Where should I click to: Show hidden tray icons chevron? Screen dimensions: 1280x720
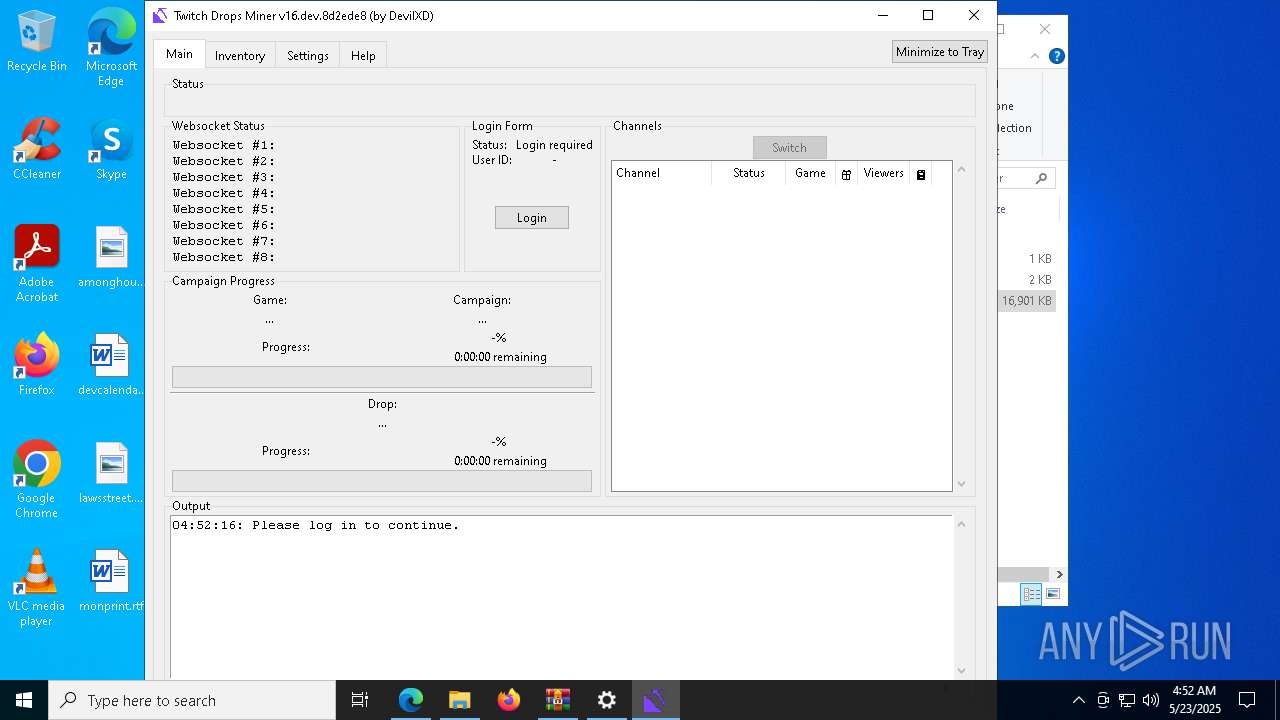tap(1078, 700)
